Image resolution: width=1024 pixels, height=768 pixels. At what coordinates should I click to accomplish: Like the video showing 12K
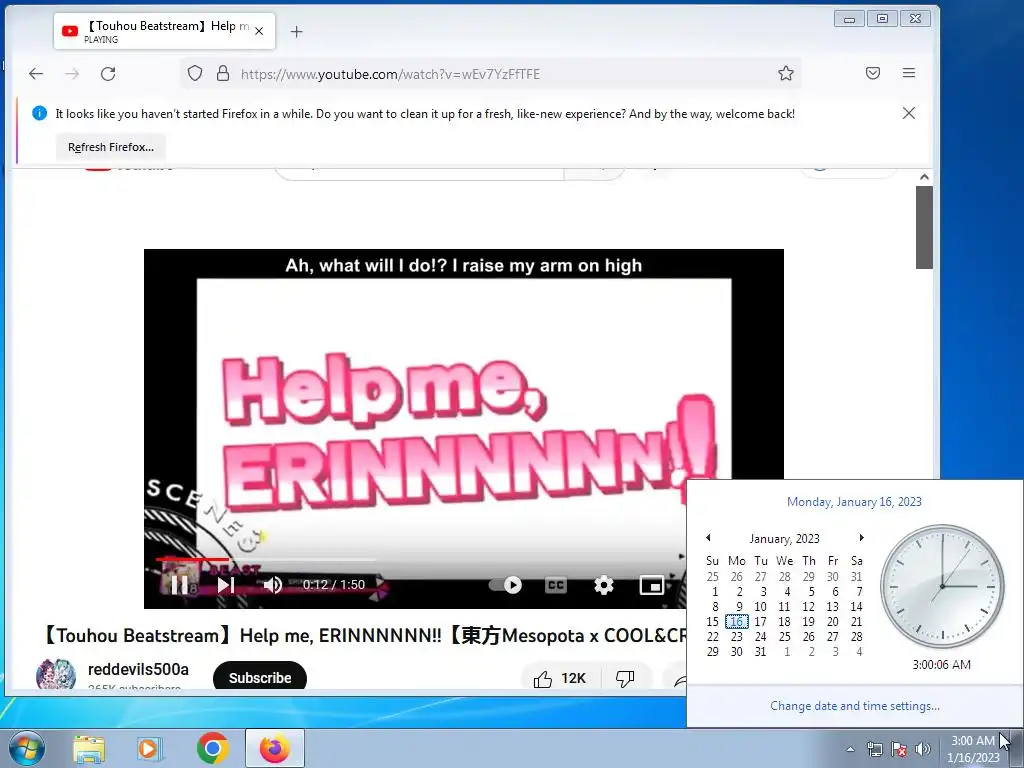pyautogui.click(x=560, y=679)
